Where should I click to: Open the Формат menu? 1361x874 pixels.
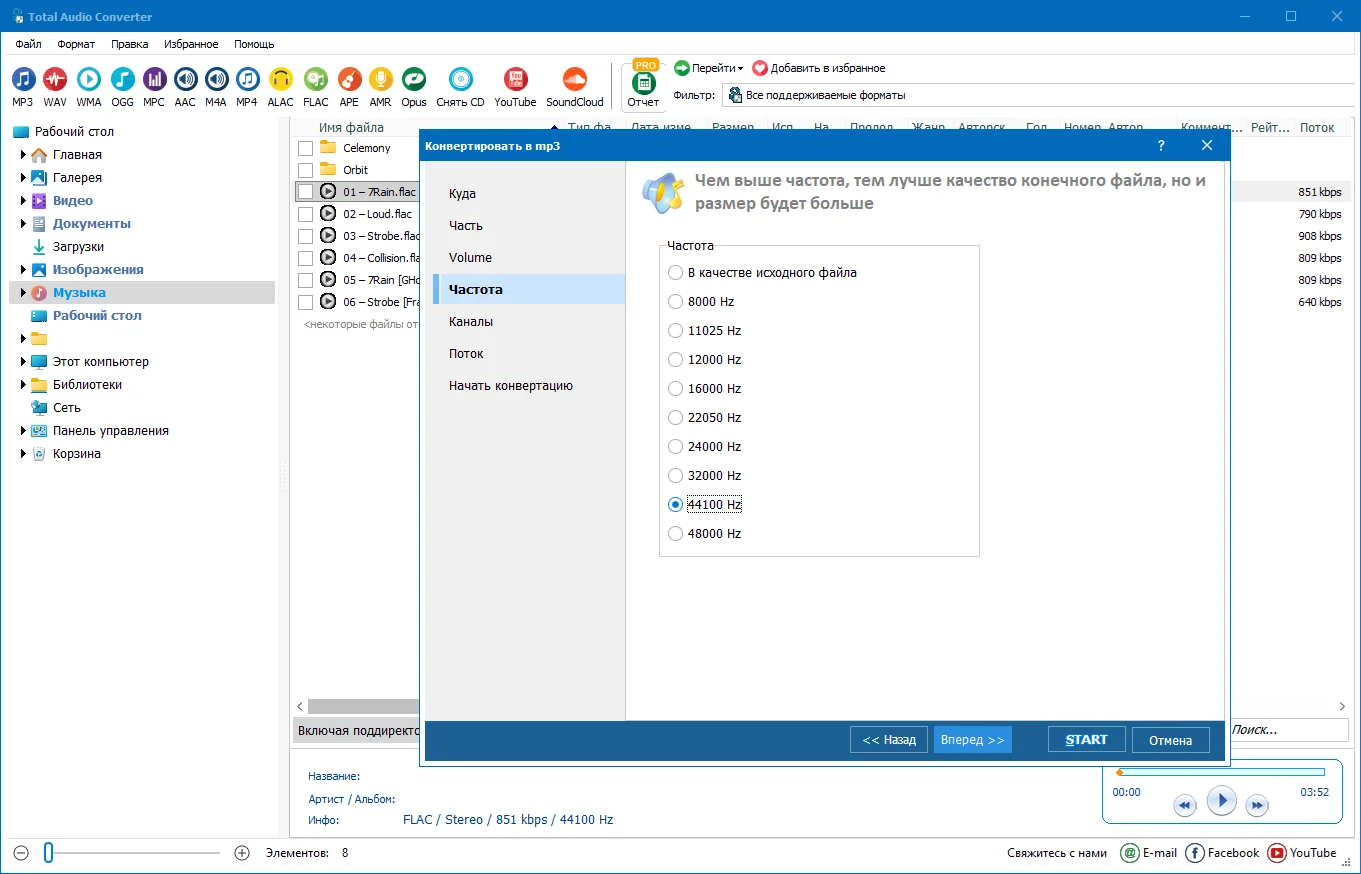76,44
